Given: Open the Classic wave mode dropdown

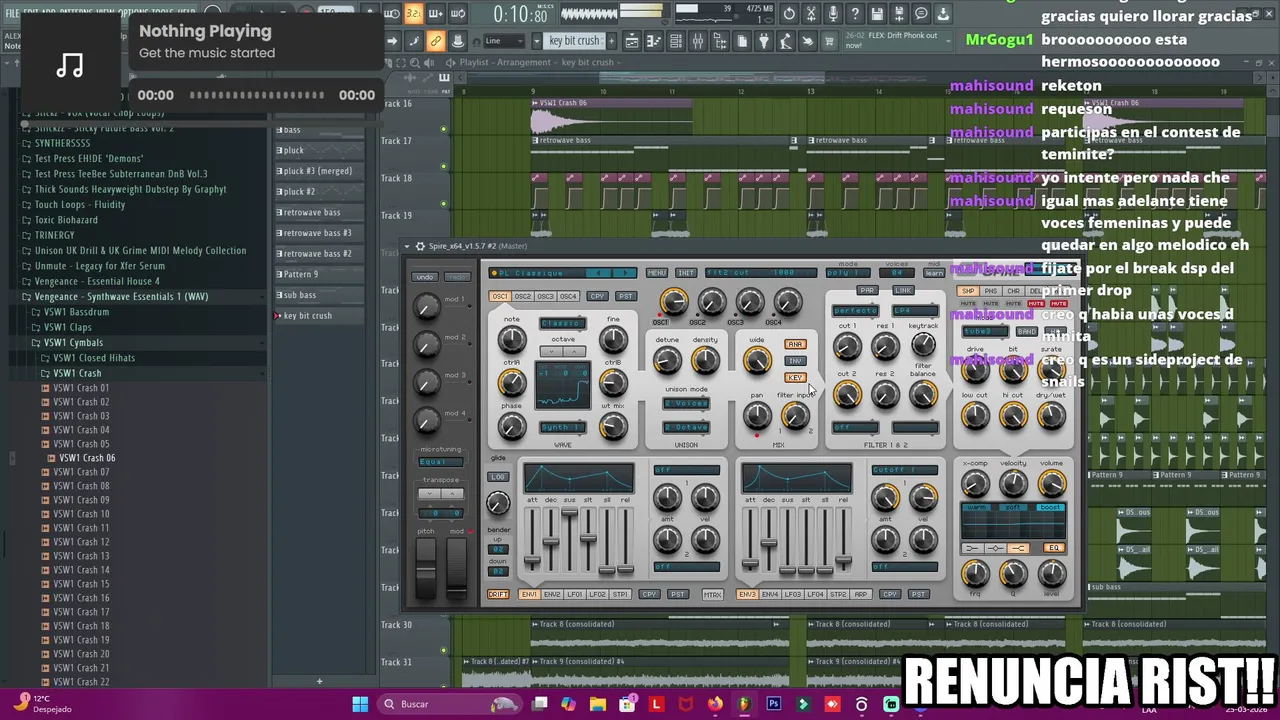Looking at the screenshot, I should coord(563,323).
